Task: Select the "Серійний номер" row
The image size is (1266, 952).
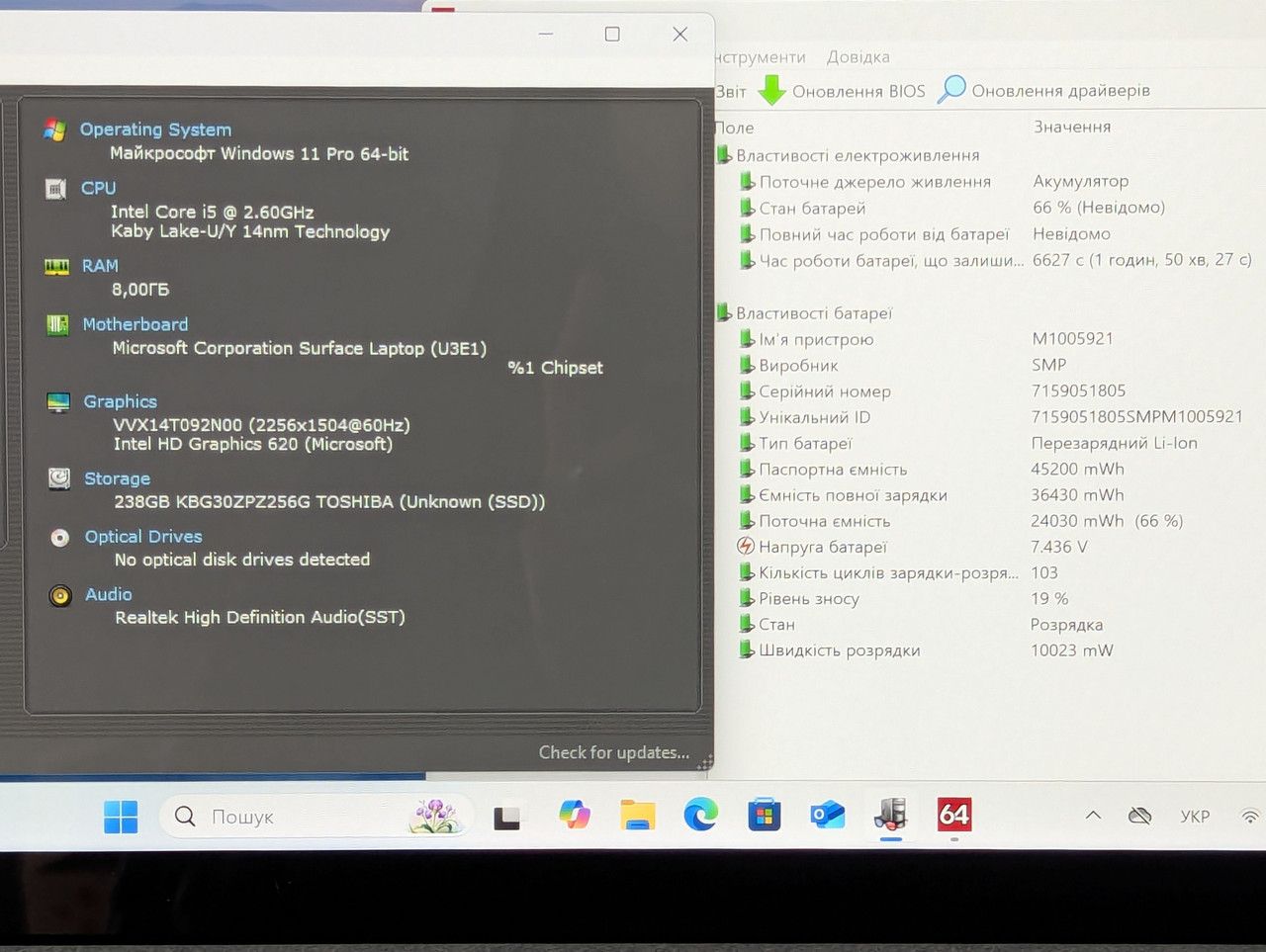Action: point(989,391)
